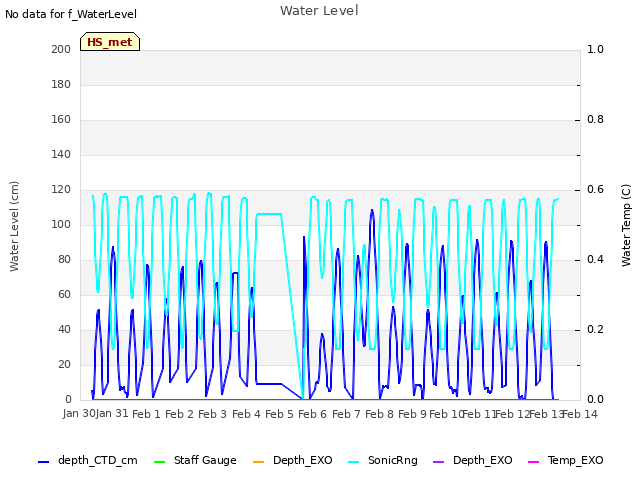640x480 pixels.
Task: Click the 200 tick on left axis
Action: click(x=61, y=49)
